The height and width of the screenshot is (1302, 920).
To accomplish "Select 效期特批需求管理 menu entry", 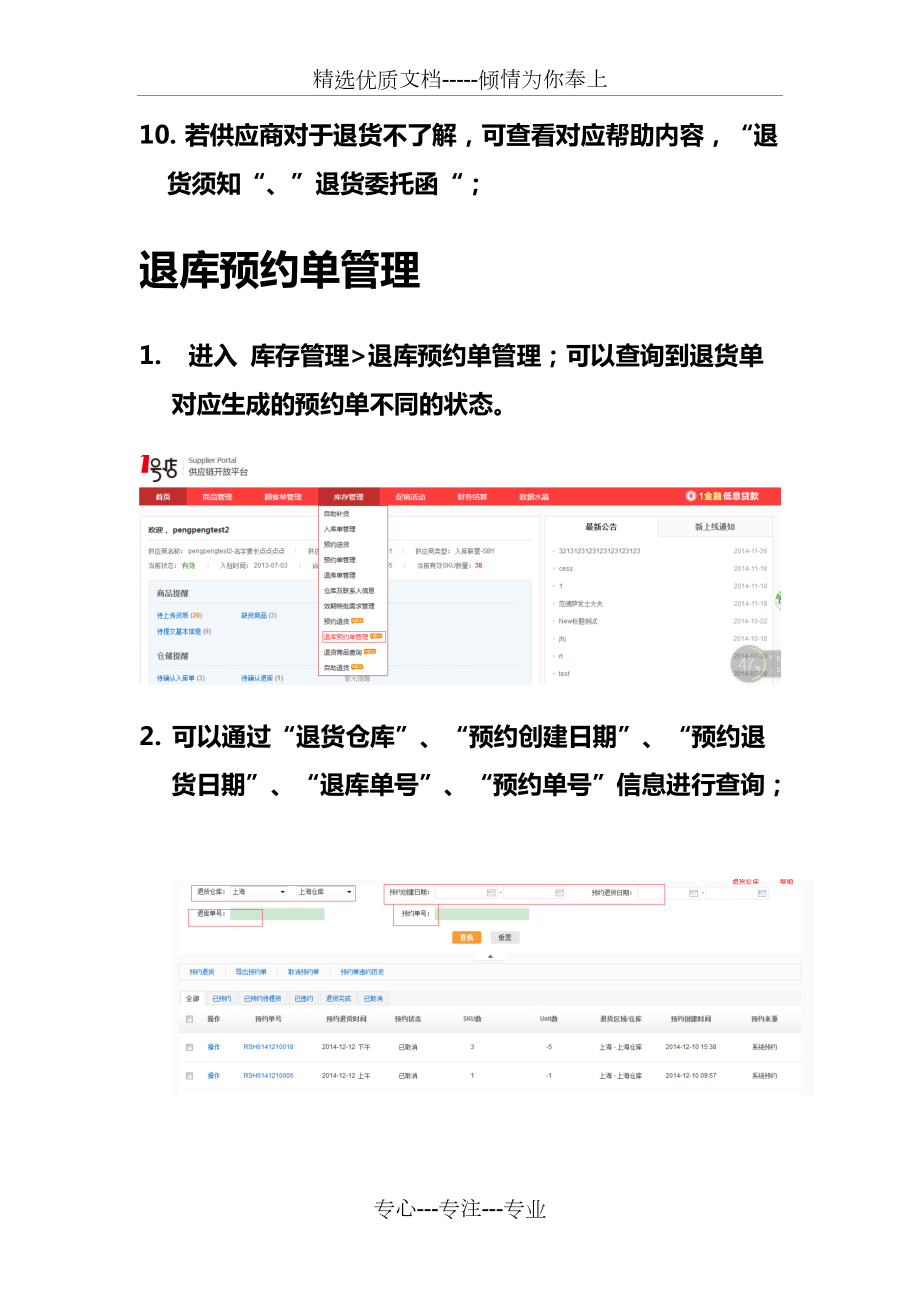I will tap(348, 606).
